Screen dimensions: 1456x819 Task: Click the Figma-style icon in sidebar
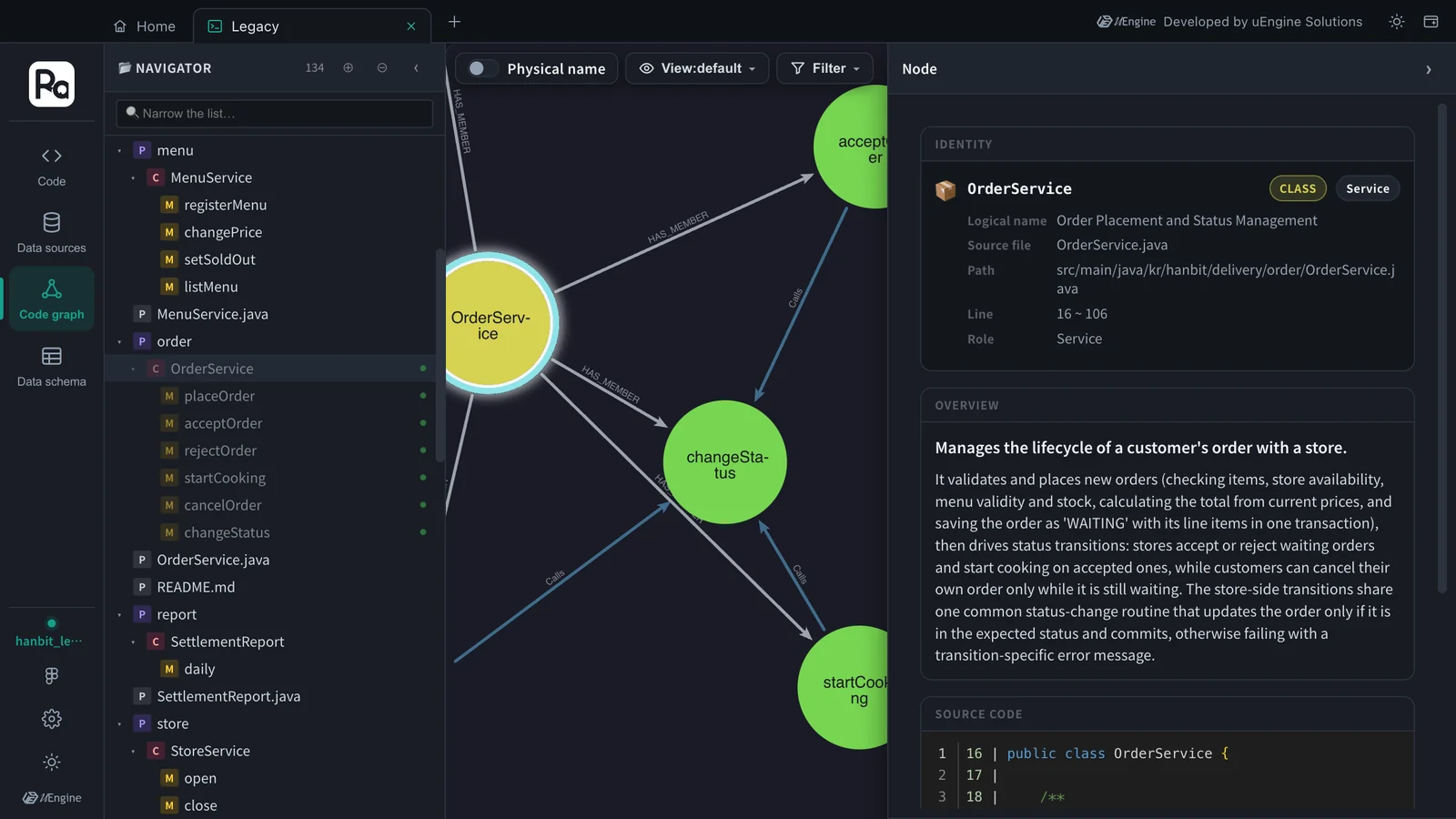click(52, 675)
